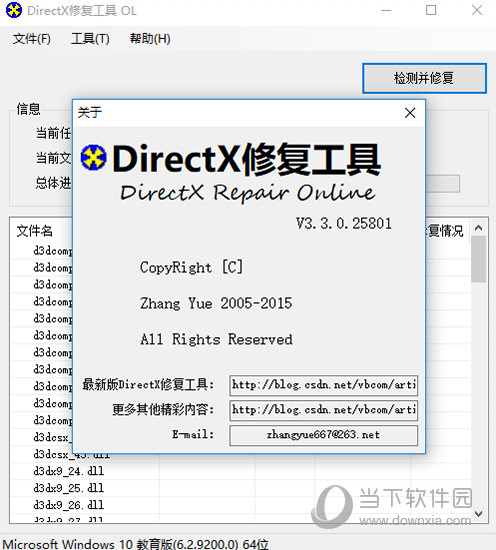Click the 文件名 column header

click(34, 231)
